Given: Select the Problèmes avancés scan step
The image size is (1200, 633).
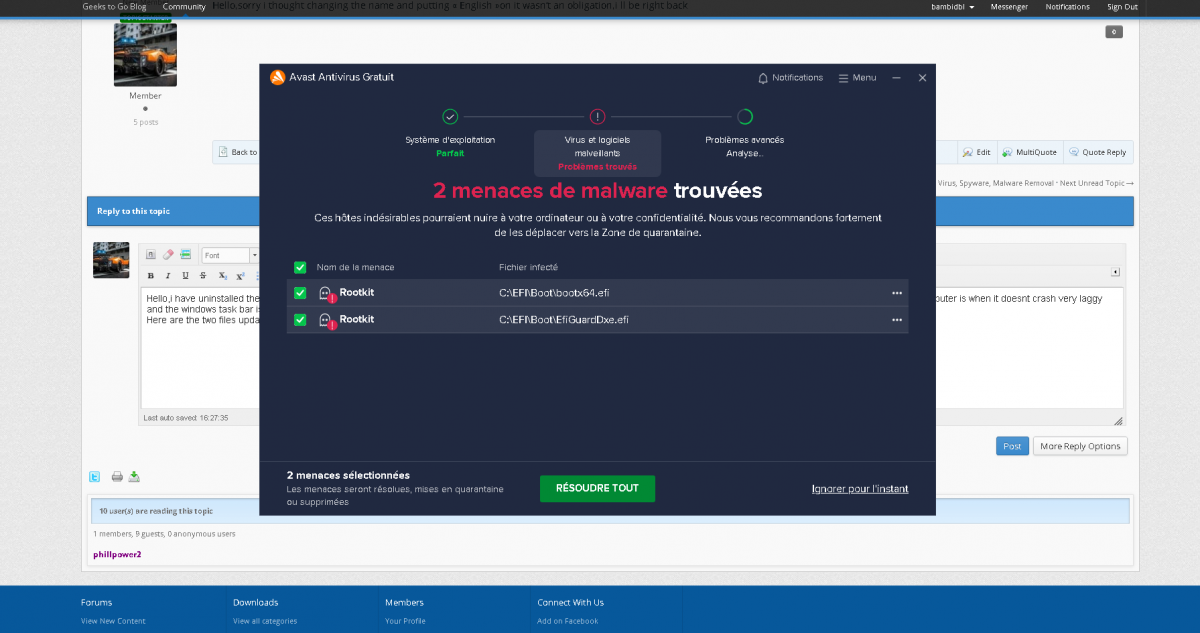Looking at the screenshot, I should click(x=744, y=146).
